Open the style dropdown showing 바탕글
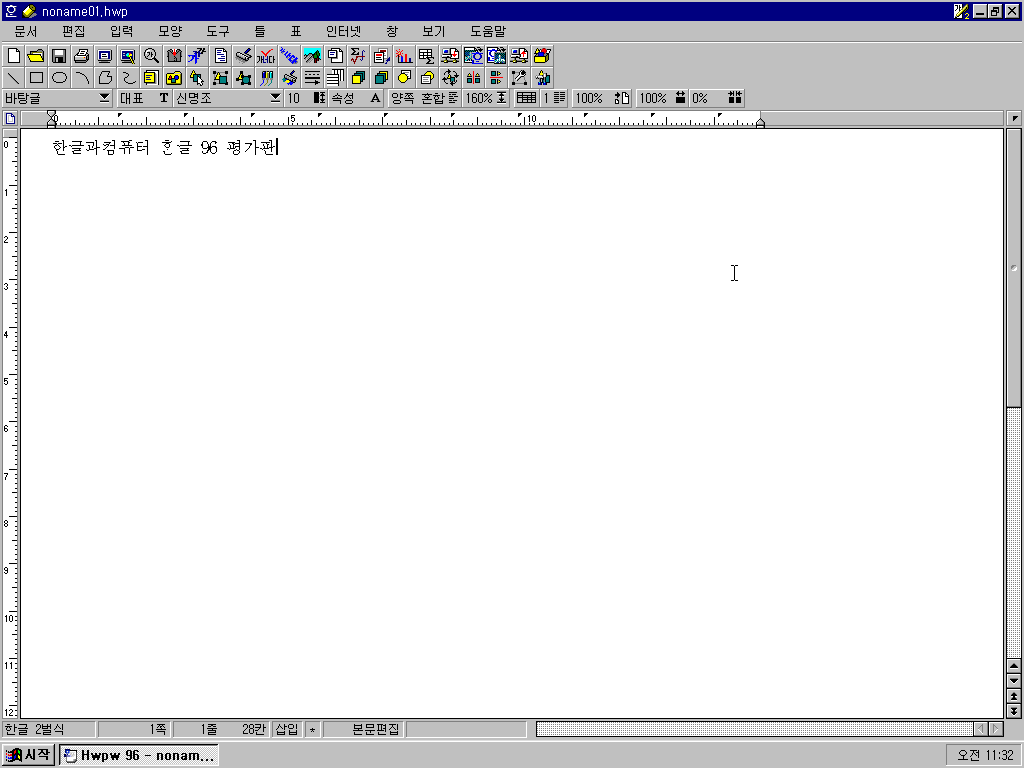This screenshot has height=768, width=1024. tap(57, 98)
